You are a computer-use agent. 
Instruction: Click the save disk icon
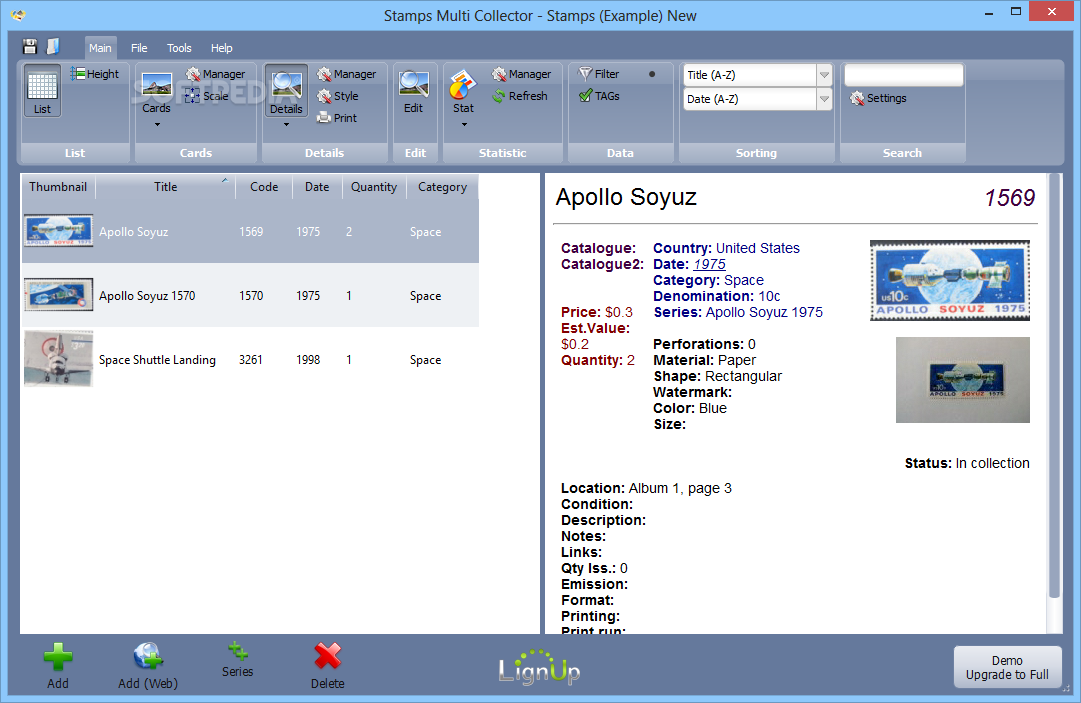tap(30, 47)
